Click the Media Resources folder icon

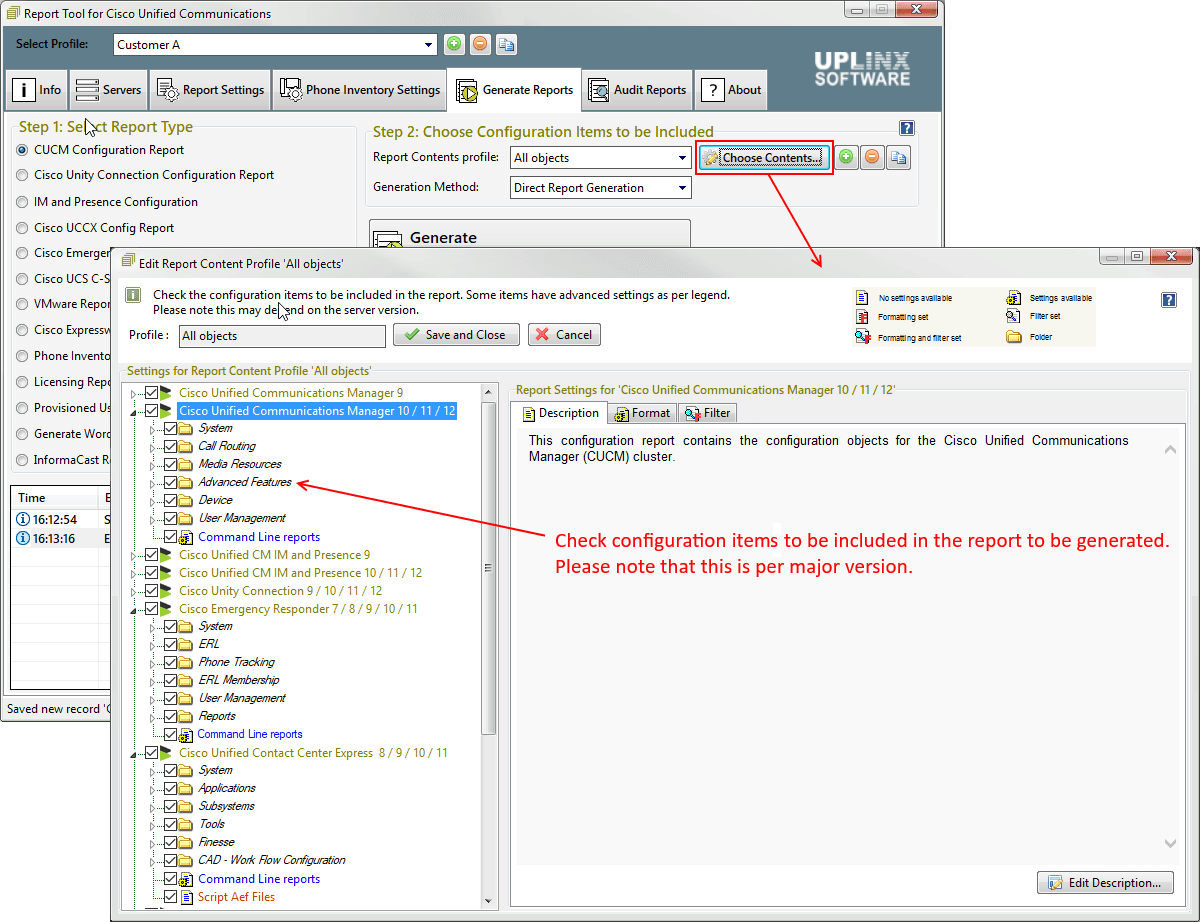185,464
